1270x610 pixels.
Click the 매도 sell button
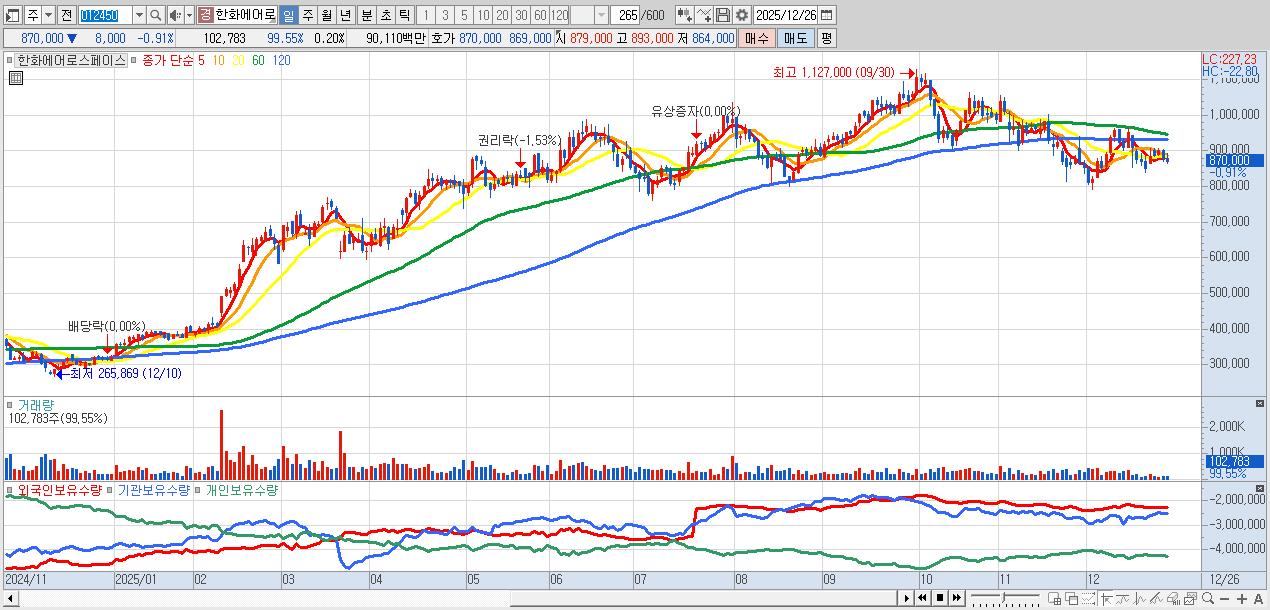click(x=795, y=38)
